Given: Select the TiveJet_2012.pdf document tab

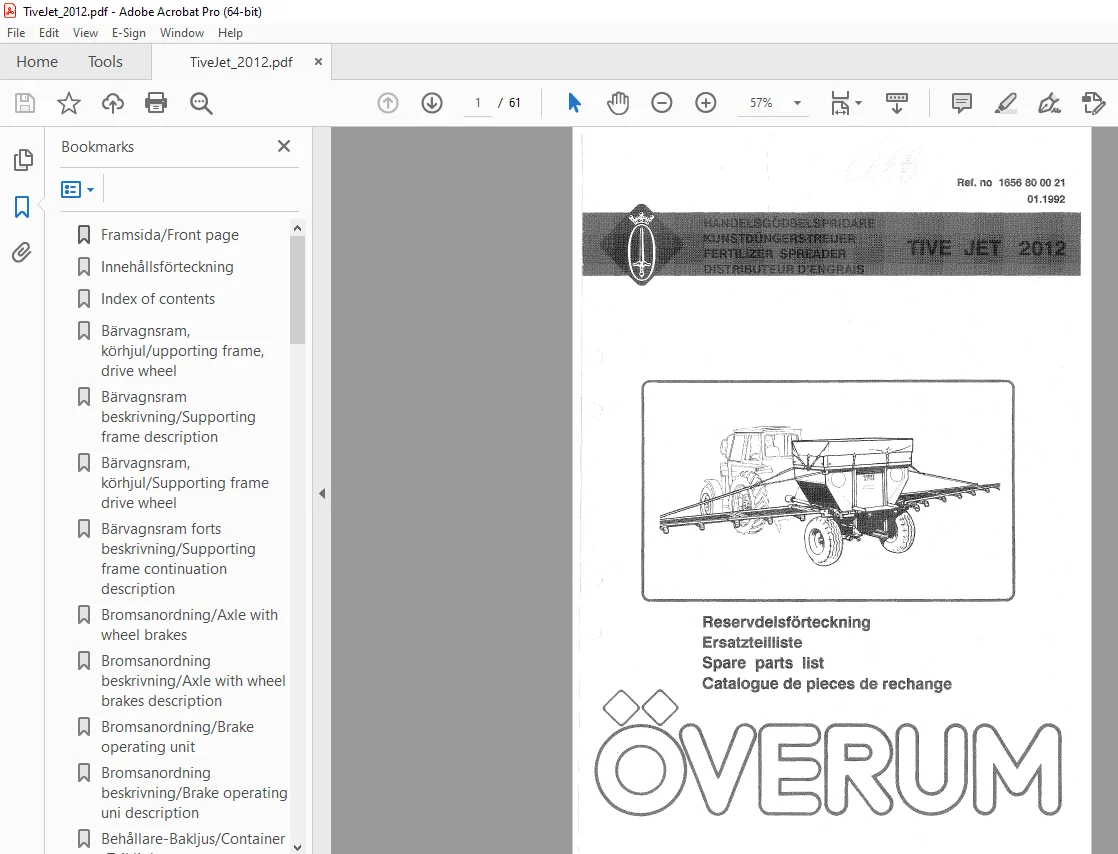Looking at the screenshot, I should tap(240, 62).
